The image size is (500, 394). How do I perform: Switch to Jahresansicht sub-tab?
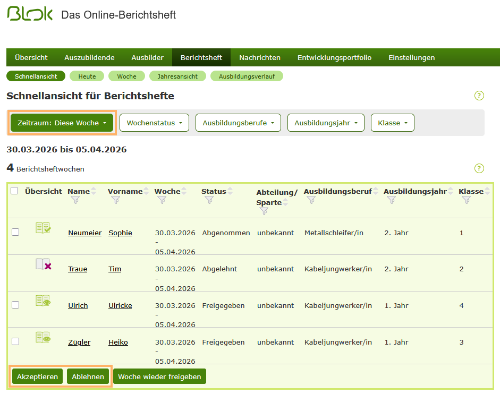(x=178, y=76)
